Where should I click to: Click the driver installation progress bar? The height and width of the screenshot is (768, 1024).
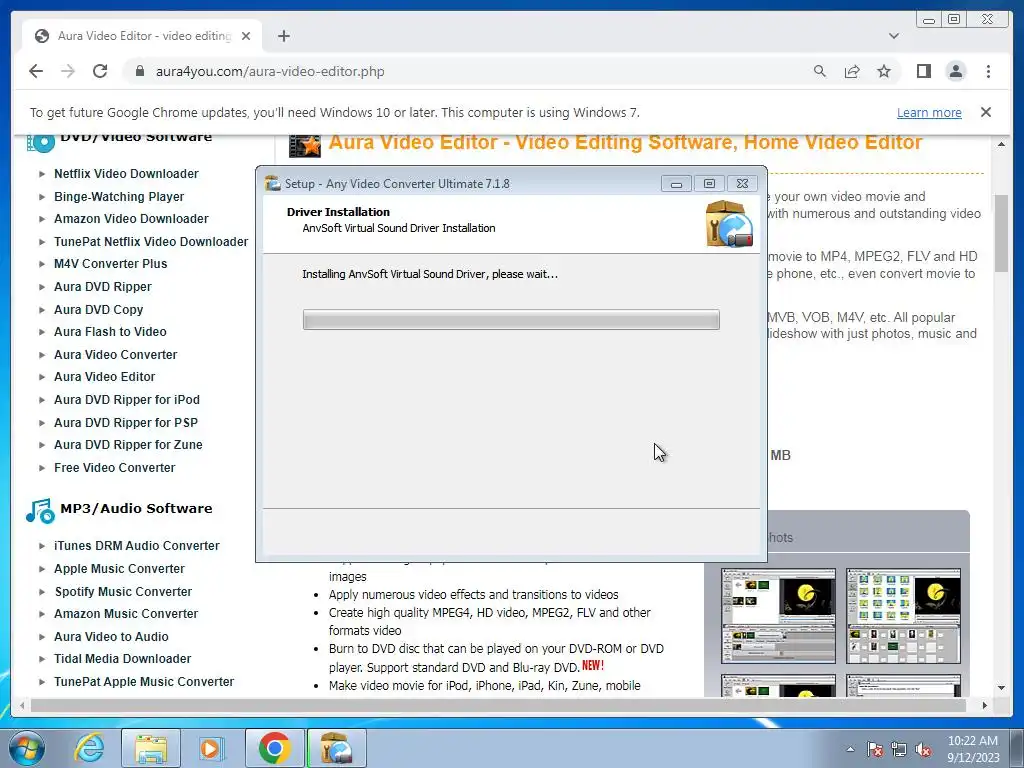511,320
